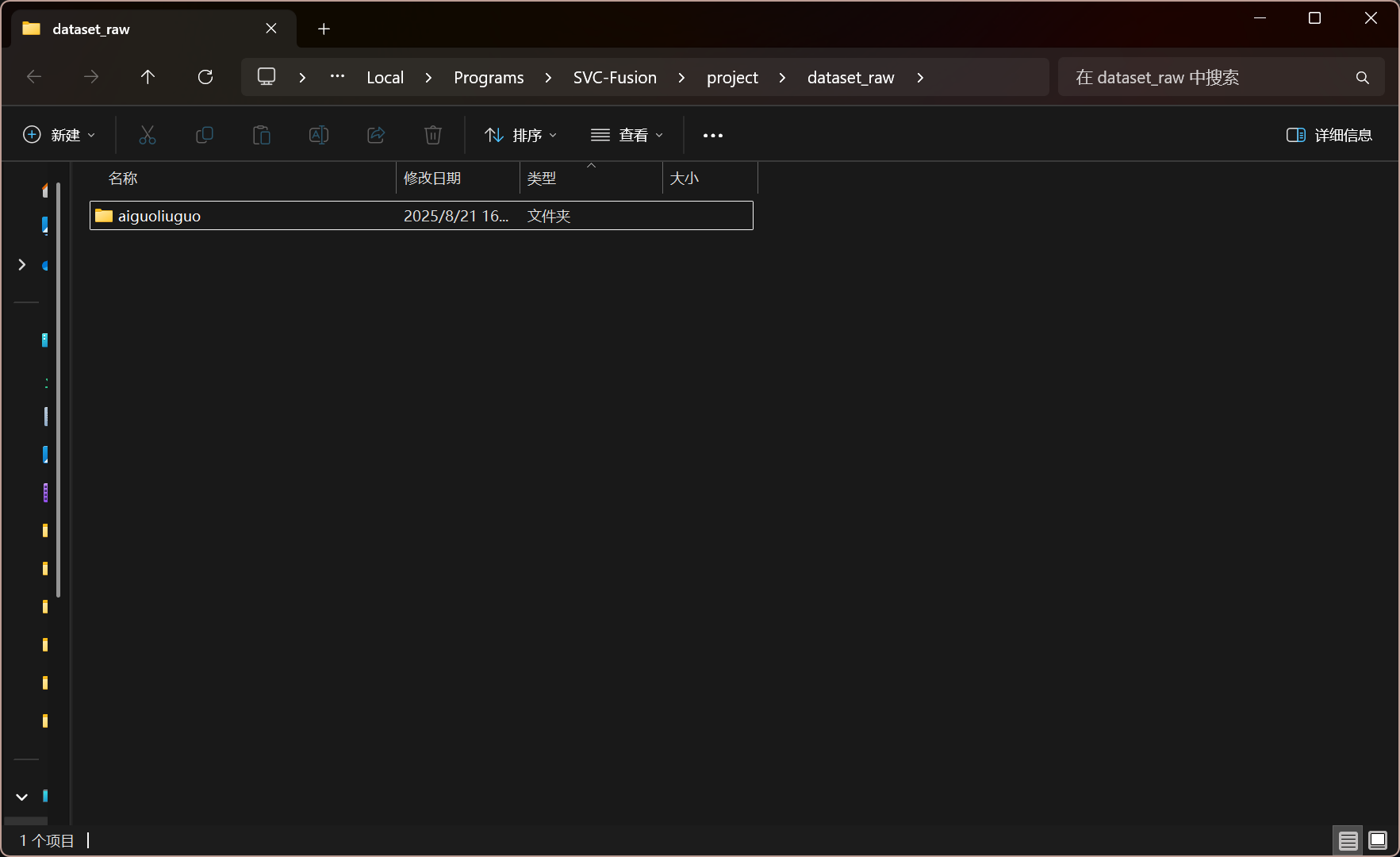Click the Paste clipboard icon
1400x857 pixels.
[x=262, y=135]
